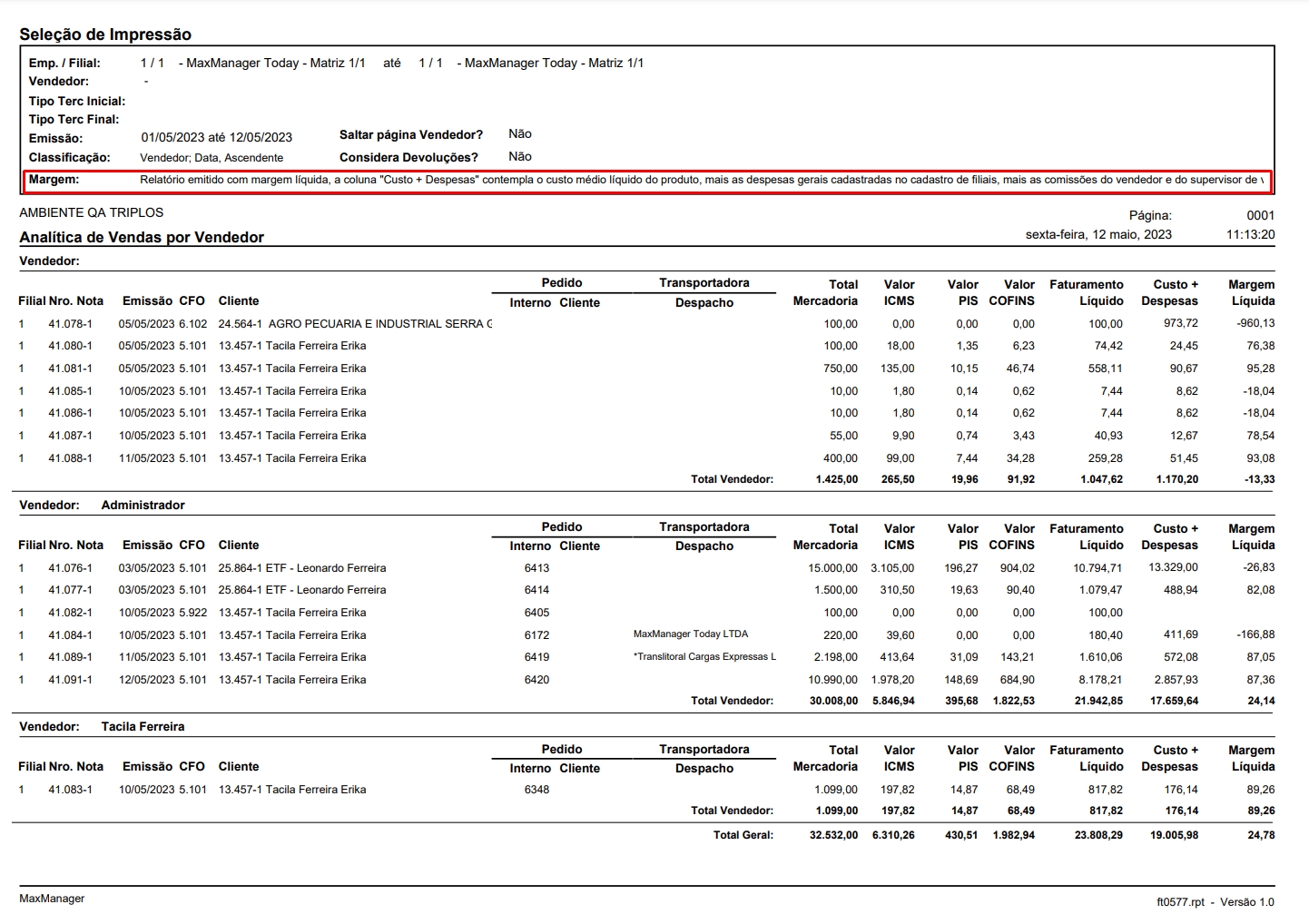Click the 'AMBIENTE QA TRIPLOS' text
1309x924 pixels.
point(92,212)
